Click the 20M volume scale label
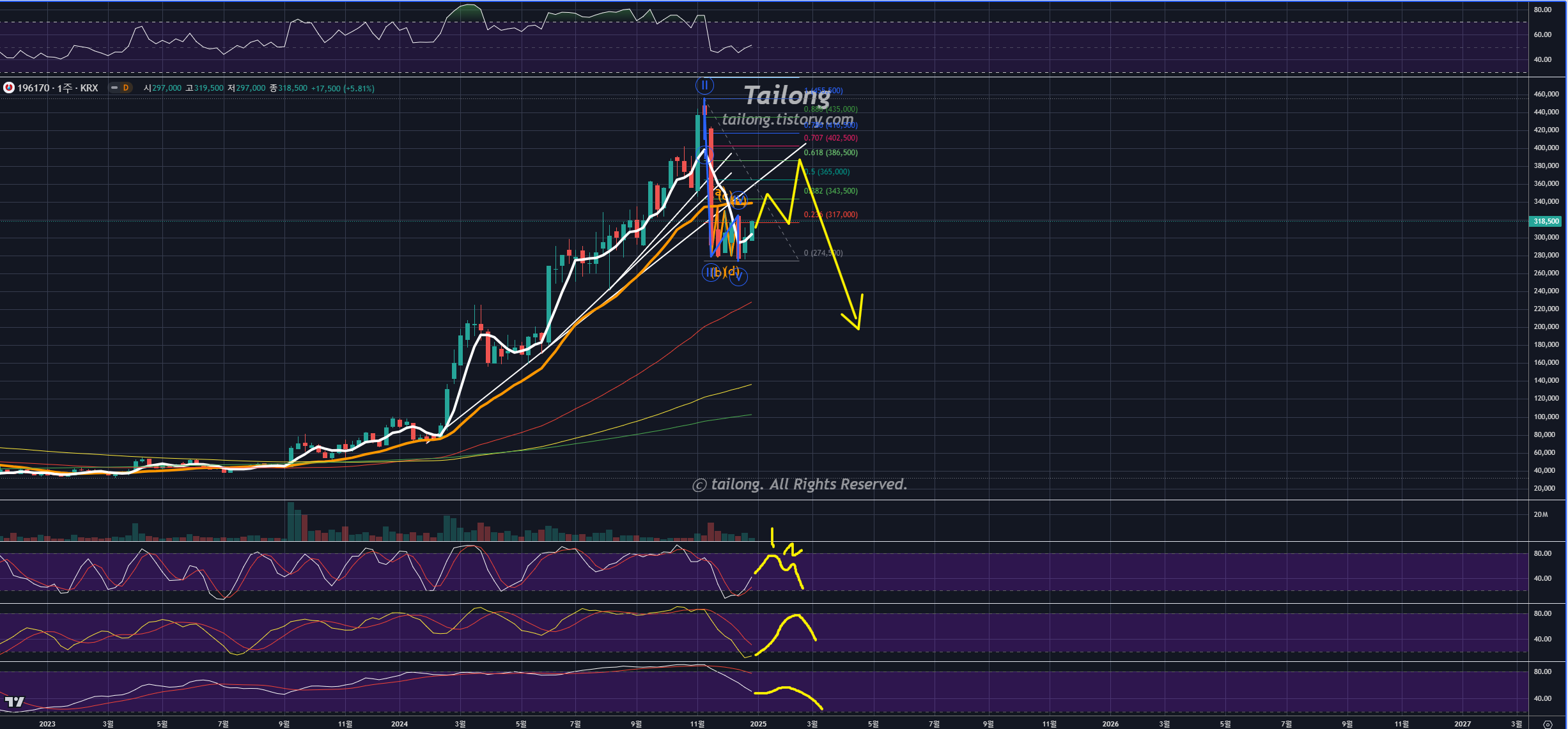The image size is (1568, 729). point(1541,514)
